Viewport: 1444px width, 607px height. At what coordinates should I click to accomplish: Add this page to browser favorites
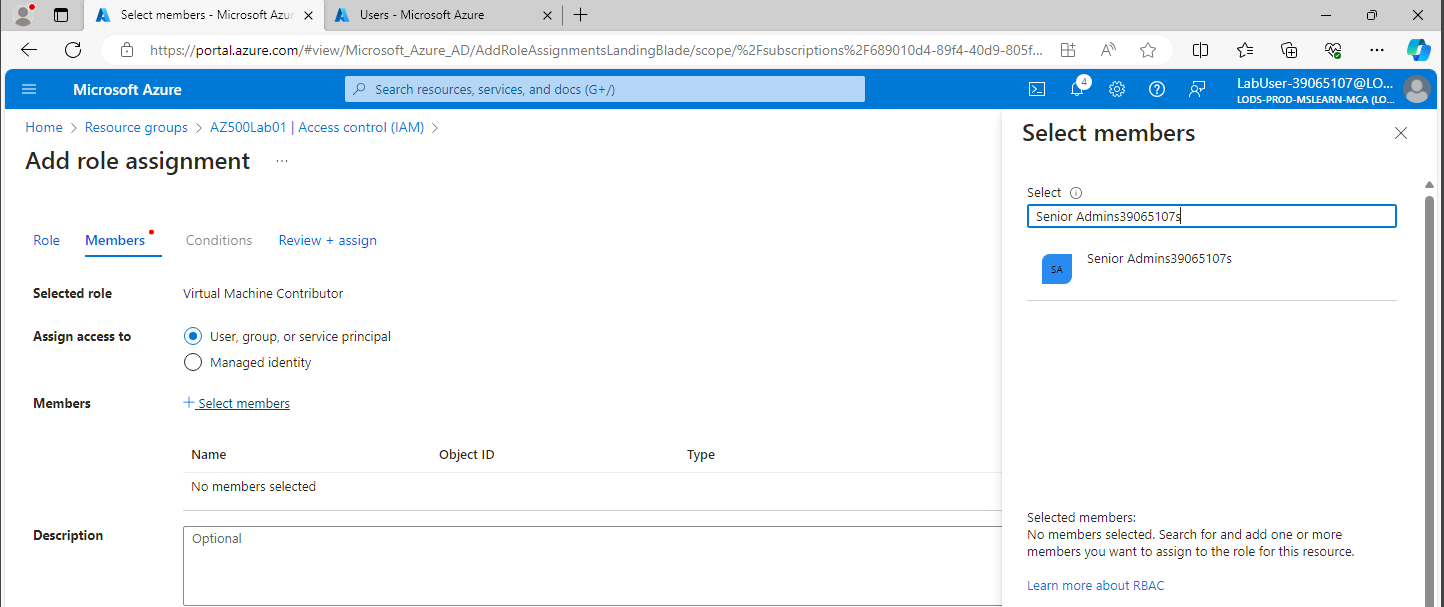(x=1148, y=50)
